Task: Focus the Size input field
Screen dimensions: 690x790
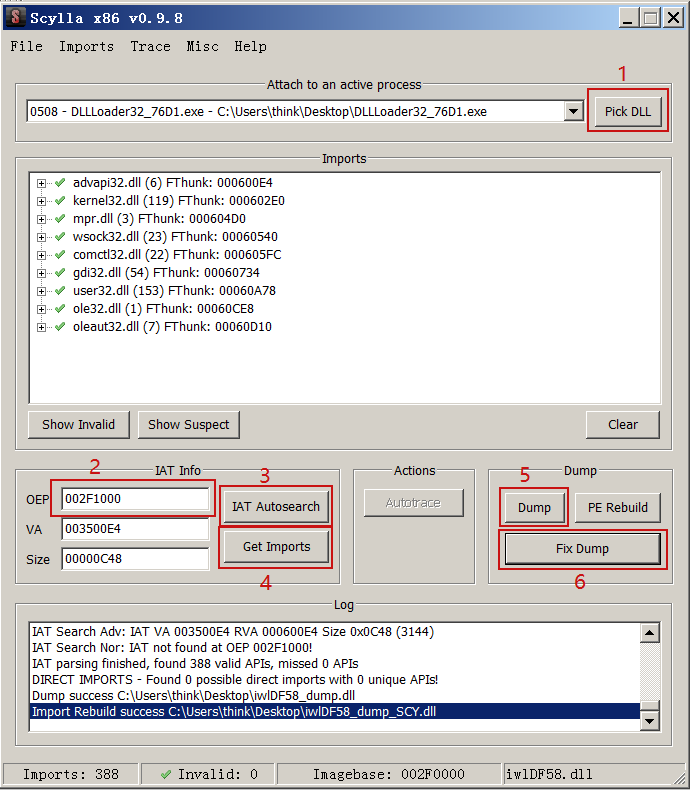Action: (135, 559)
